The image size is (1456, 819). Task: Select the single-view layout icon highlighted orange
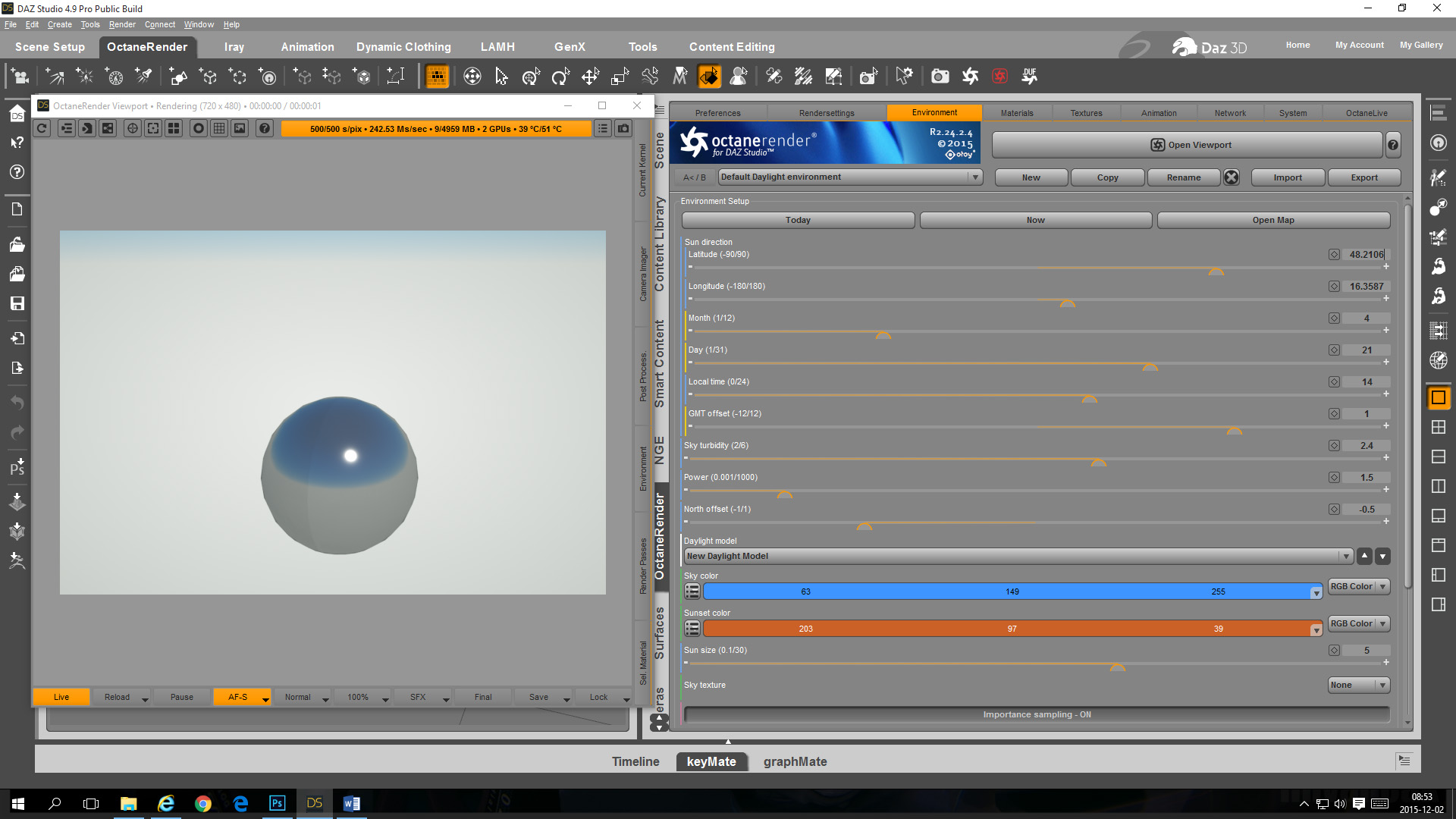click(x=1438, y=397)
